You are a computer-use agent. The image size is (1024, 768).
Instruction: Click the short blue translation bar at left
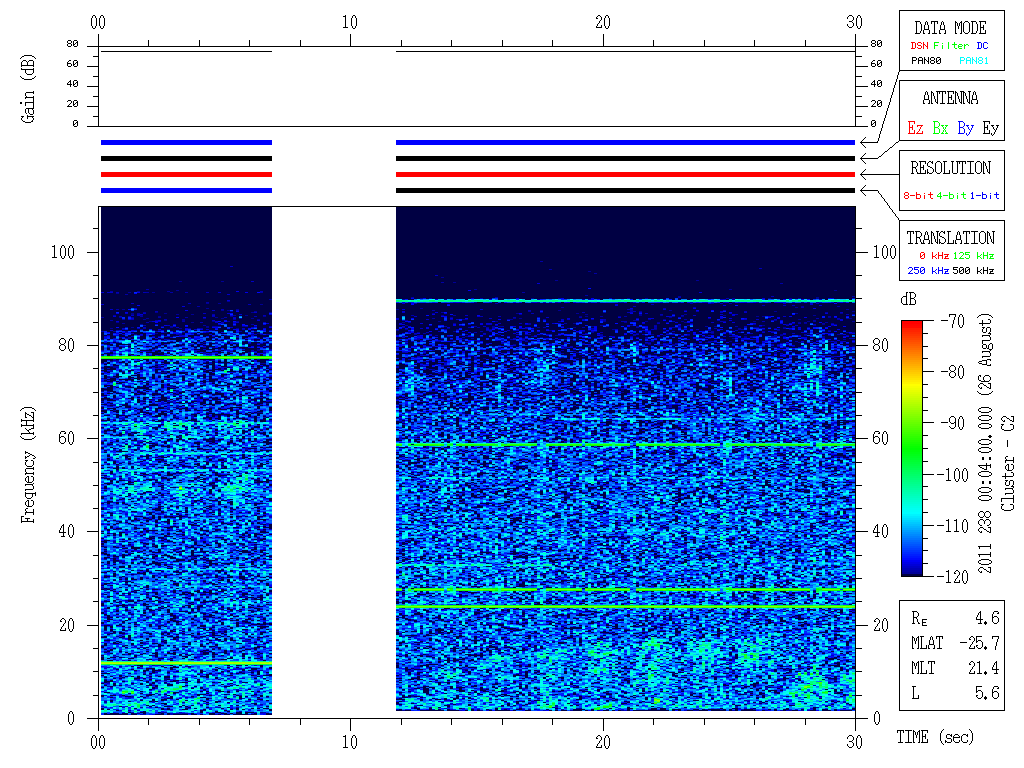pos(186,191)
